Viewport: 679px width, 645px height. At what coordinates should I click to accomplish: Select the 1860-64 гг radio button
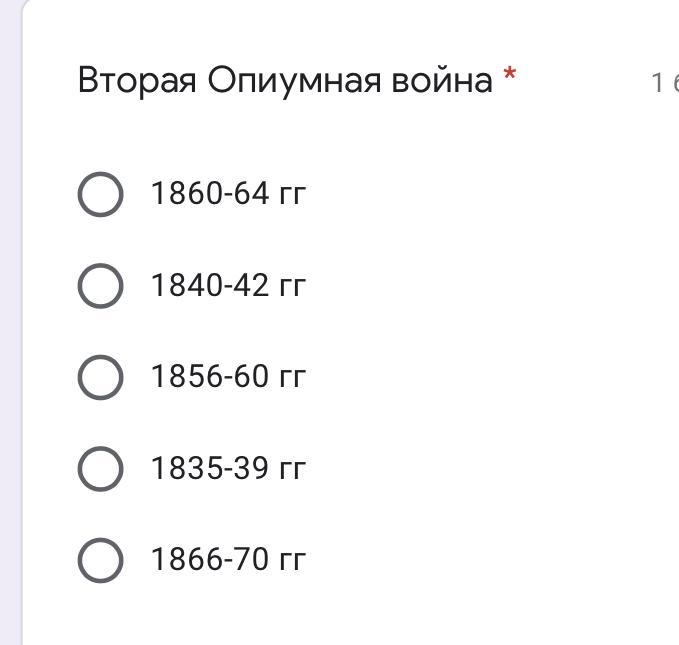pyautogui.click(x=100, y=194)
